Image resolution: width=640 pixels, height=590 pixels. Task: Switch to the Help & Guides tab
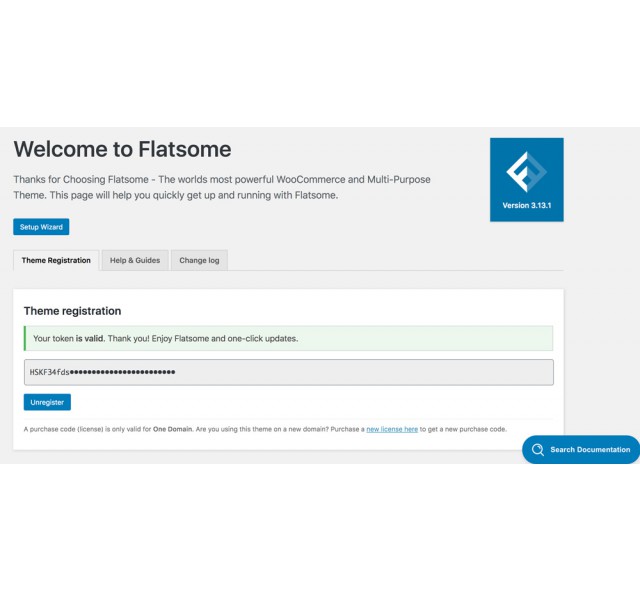[x=135, y=260]
